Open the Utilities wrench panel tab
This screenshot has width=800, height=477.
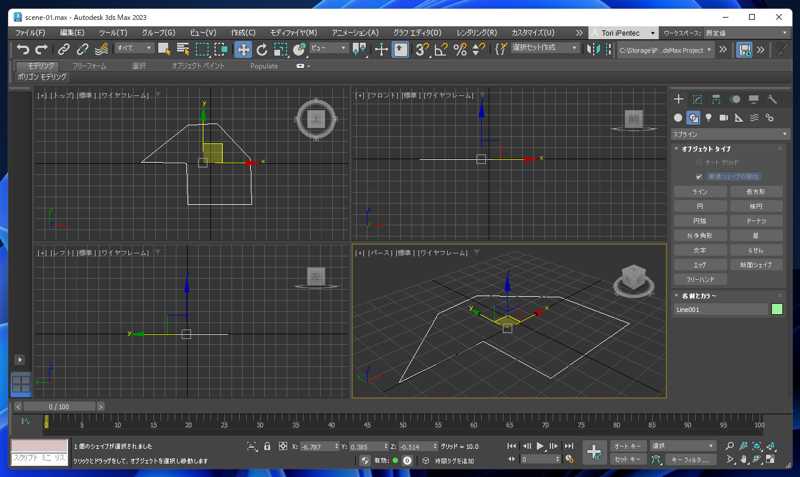click(772, 99)
